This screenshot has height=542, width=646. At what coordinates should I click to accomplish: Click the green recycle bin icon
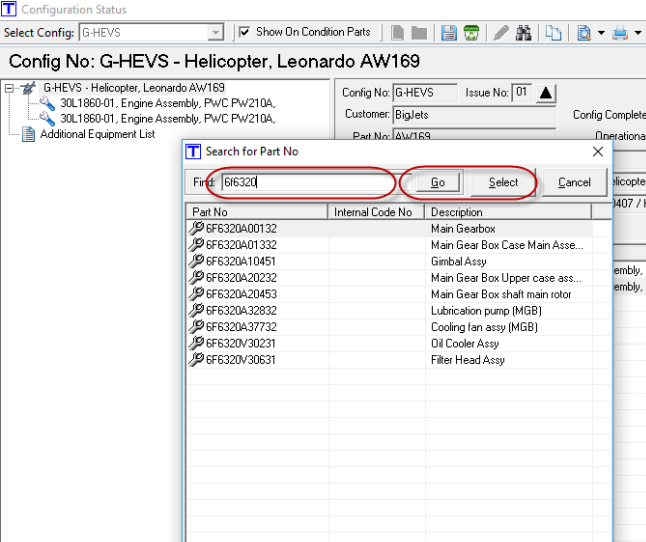coord(471,33)
